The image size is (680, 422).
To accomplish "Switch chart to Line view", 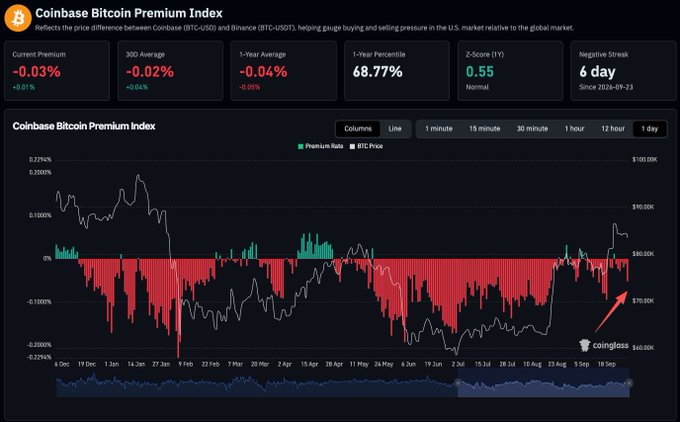I will 395,129.
